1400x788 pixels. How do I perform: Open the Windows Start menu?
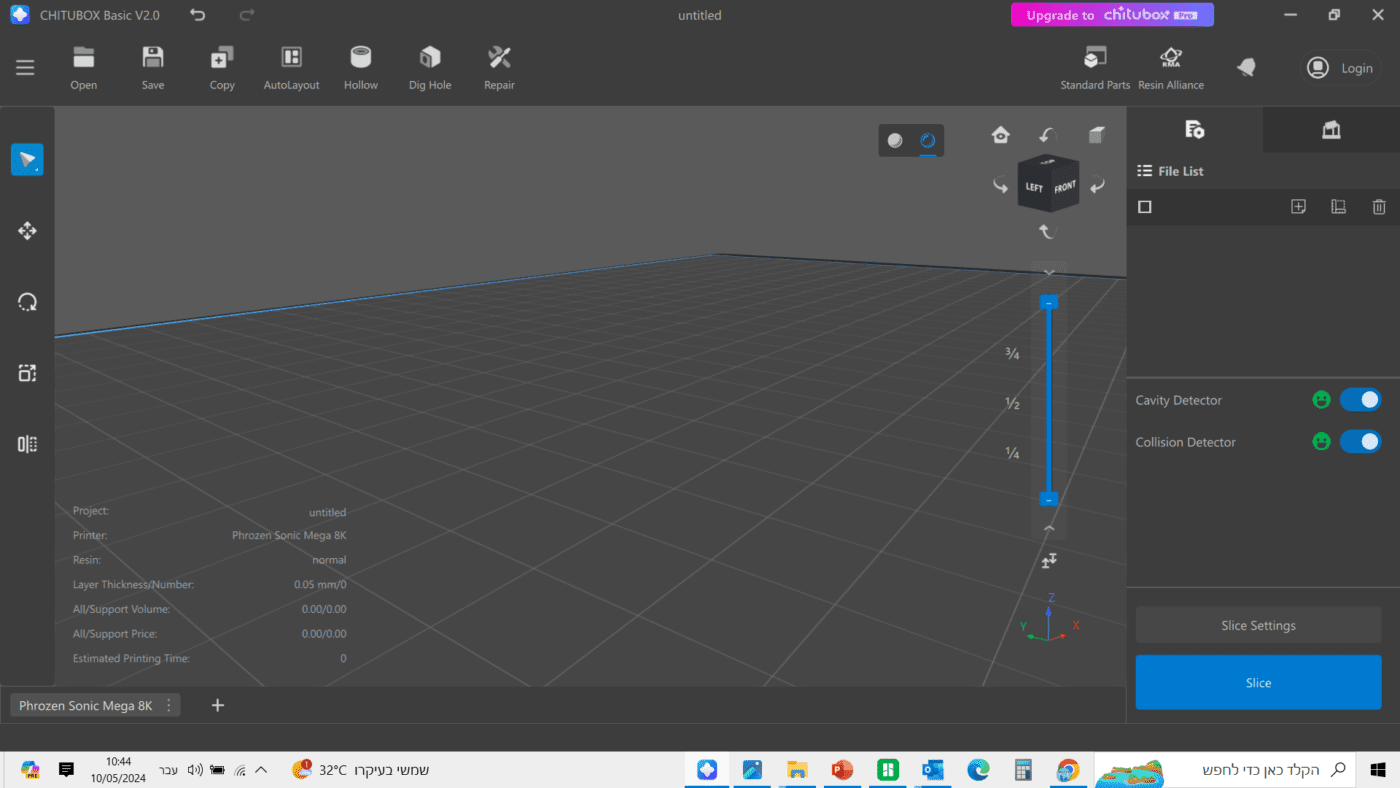[x=1378, y=770]
